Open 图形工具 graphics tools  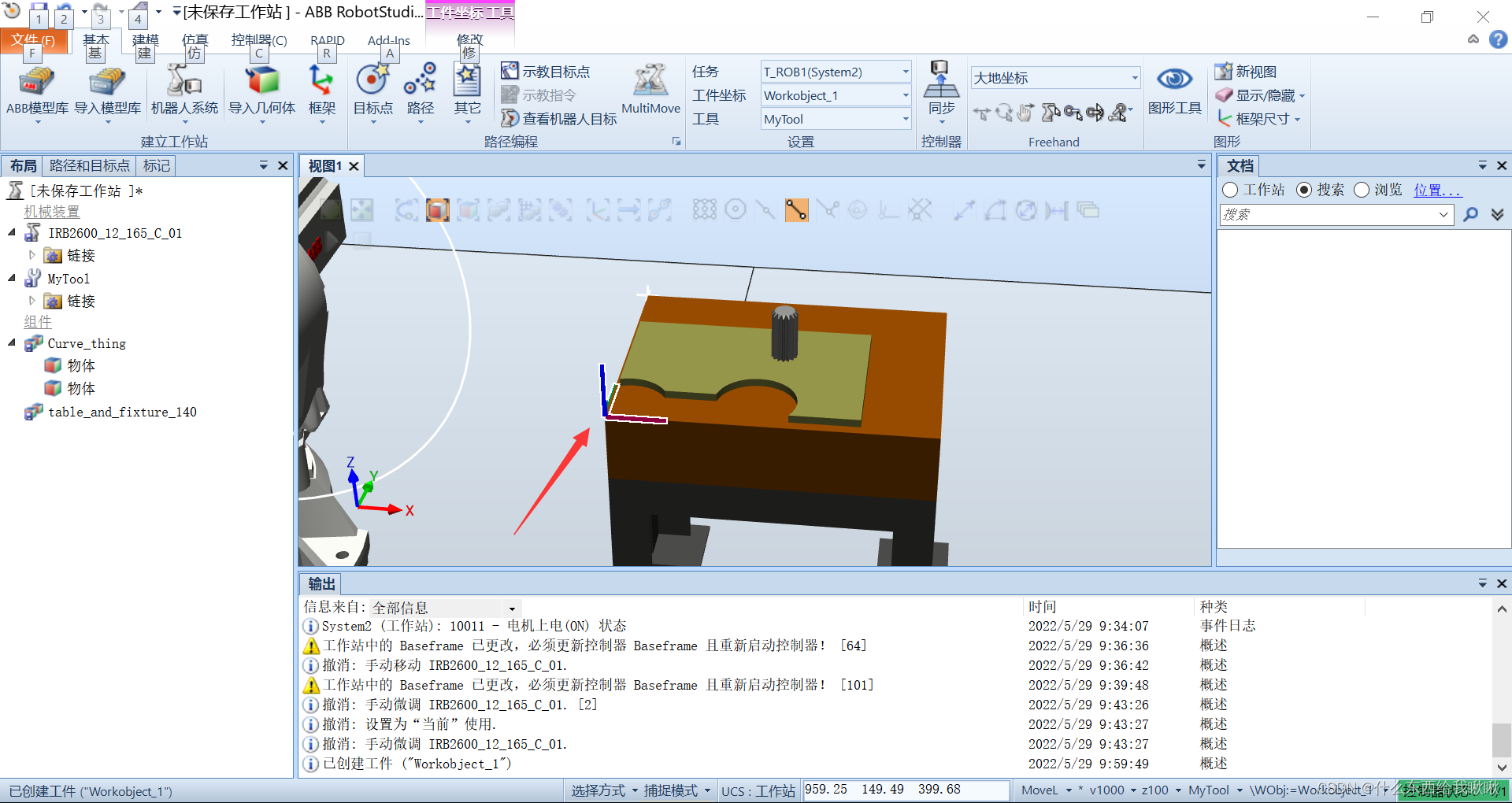click(x=1174, y=91)
